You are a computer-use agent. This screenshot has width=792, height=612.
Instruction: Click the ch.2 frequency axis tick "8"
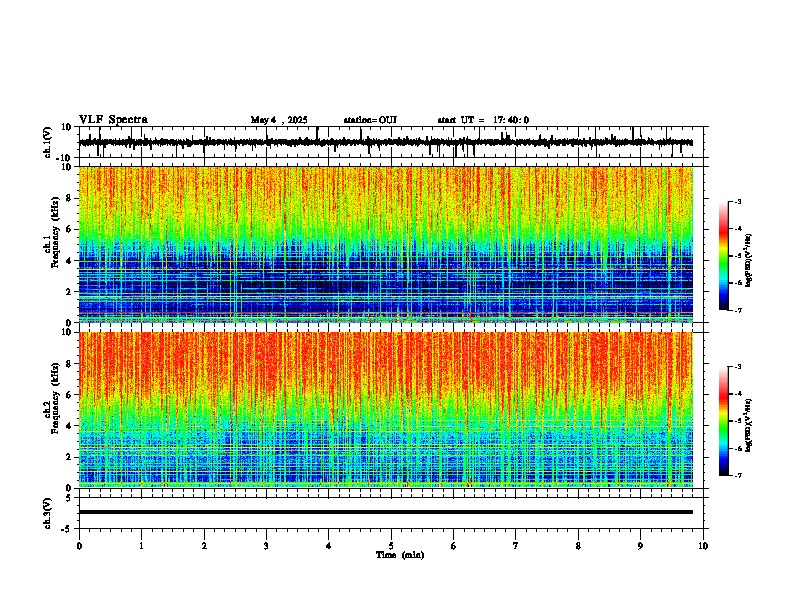click(x=69, y=364)
